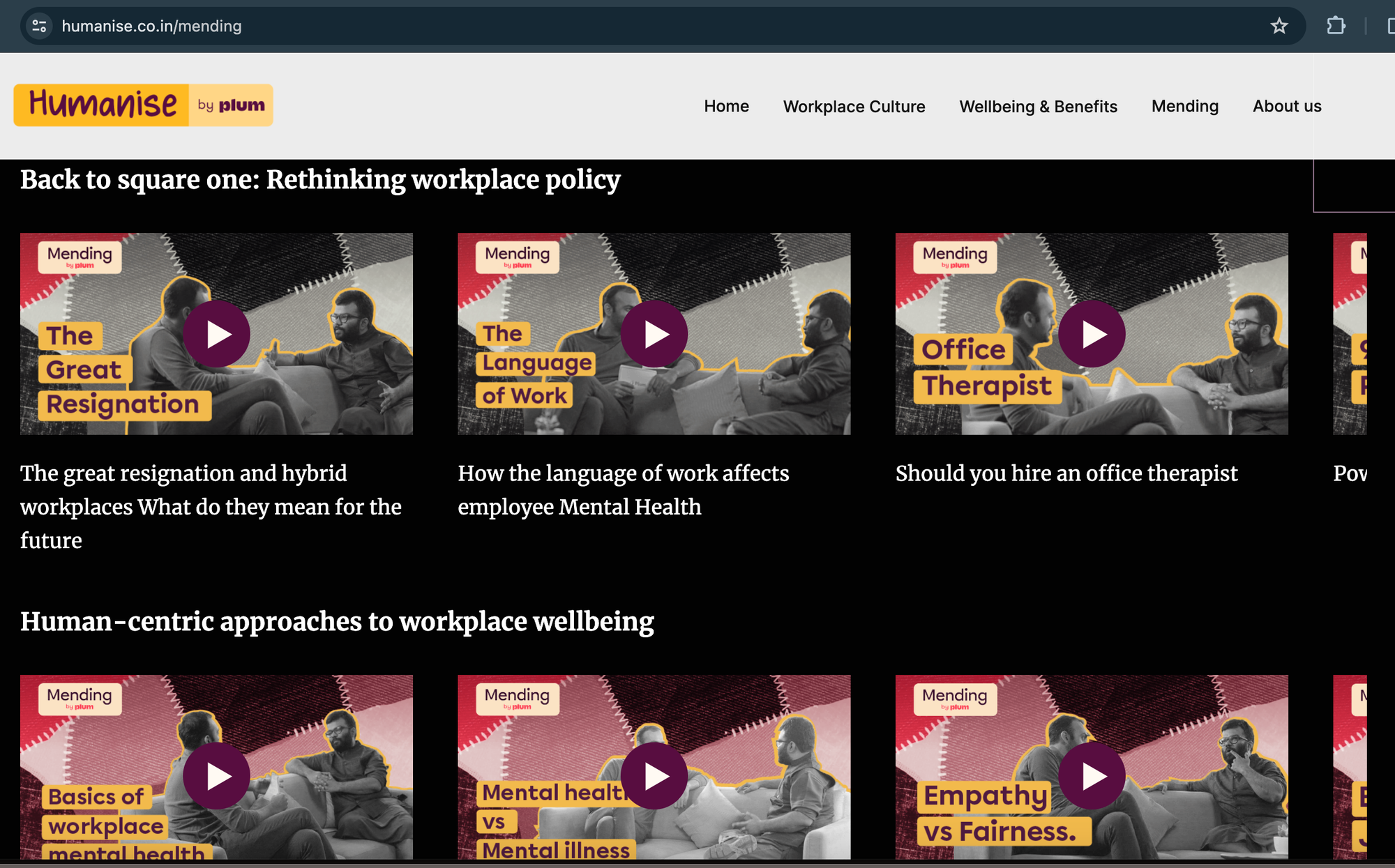
Task: Open Workplace Culture menu item
Action: (854, 106)
